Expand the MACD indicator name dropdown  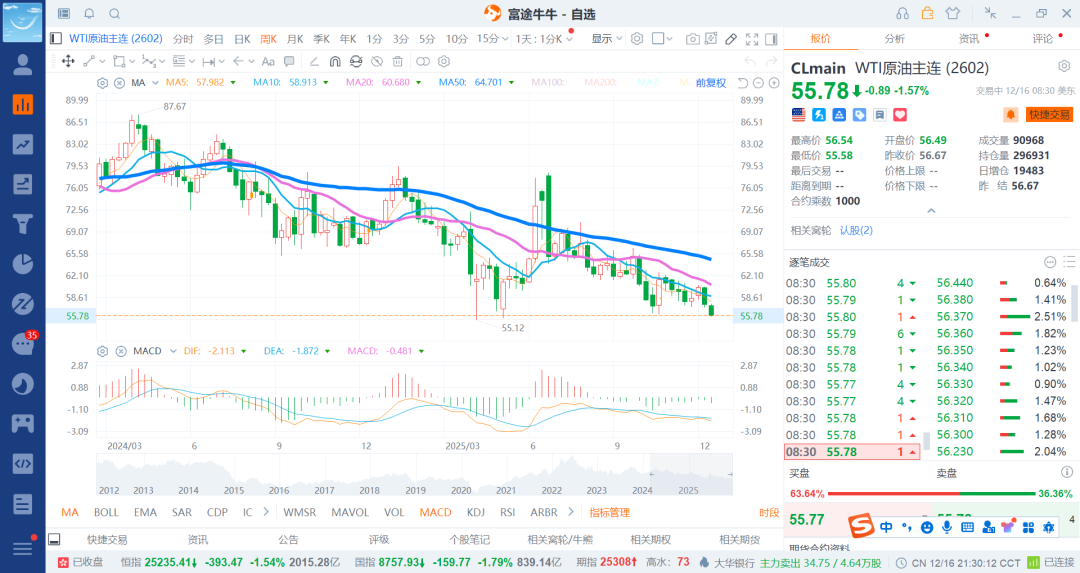173,351
